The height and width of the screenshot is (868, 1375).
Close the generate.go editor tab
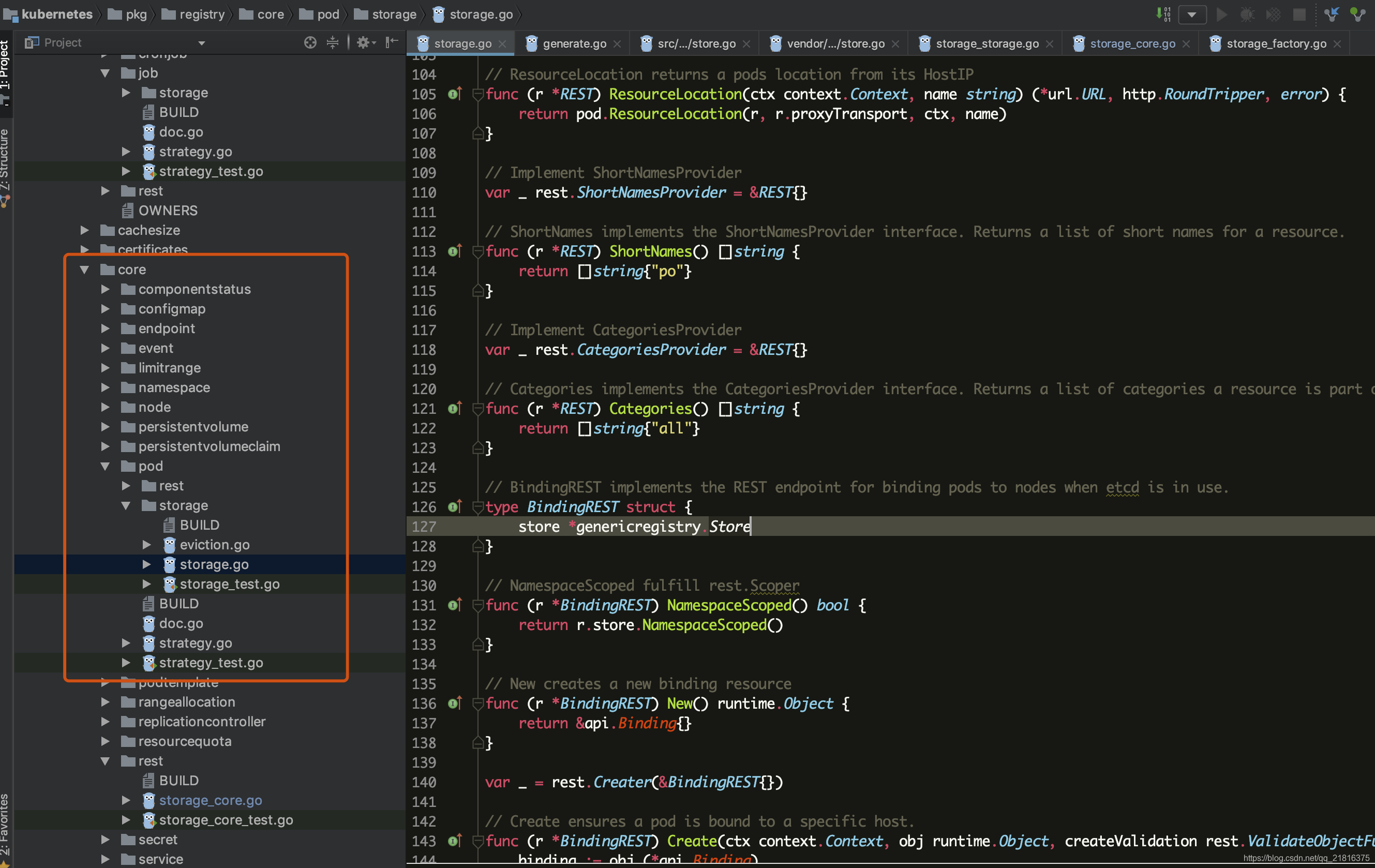(617, 44)
